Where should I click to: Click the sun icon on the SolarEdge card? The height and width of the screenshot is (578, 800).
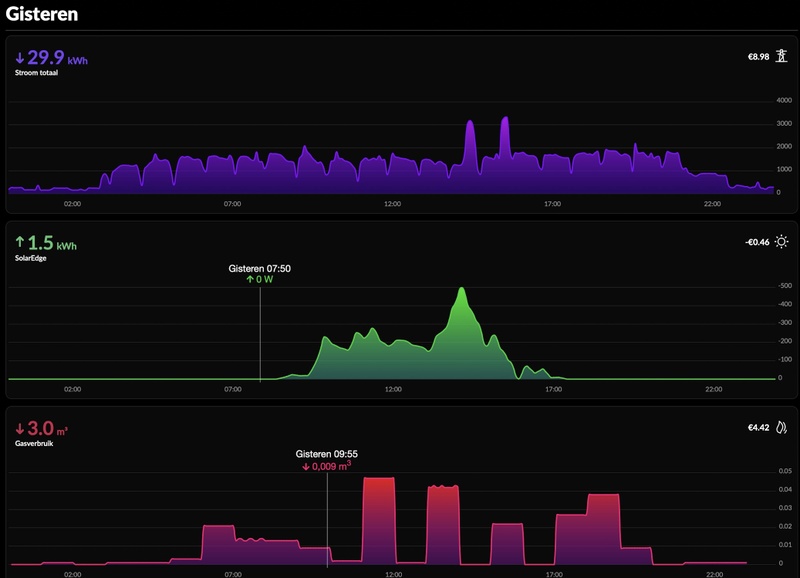[x=782, y=241]
